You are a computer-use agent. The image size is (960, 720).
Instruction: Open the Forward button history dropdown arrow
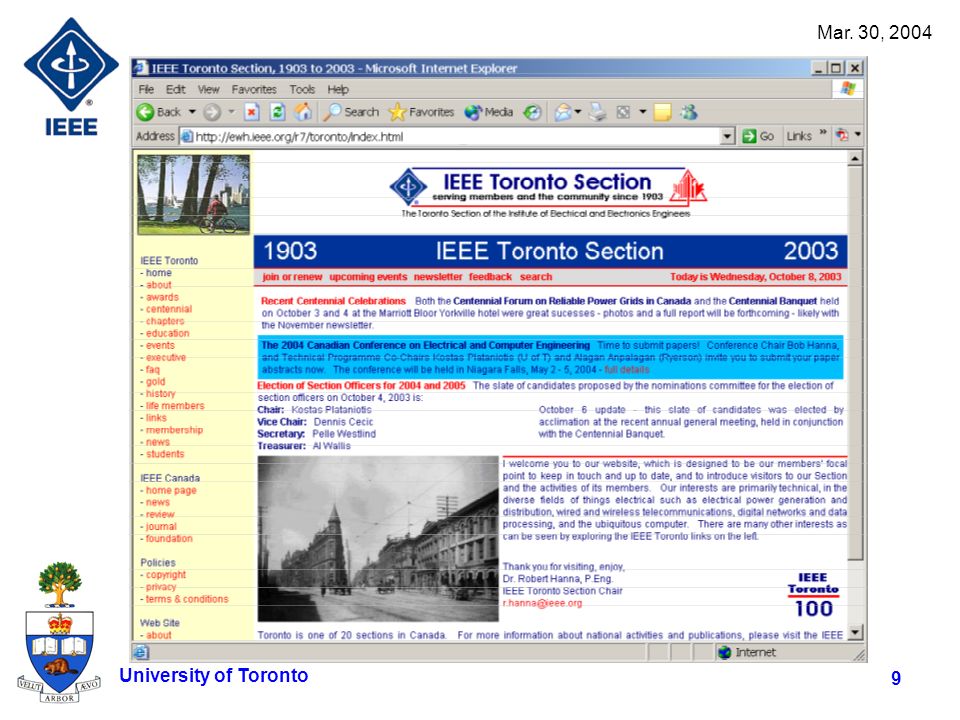click(231, 112)
